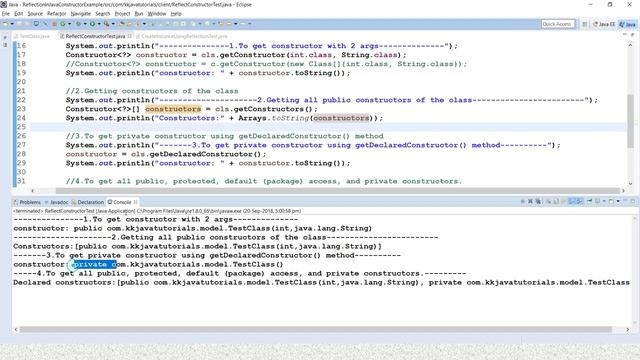Click the console scroll-right arrow
Screen dimensions: 640x360
click(x=628, y=329)
